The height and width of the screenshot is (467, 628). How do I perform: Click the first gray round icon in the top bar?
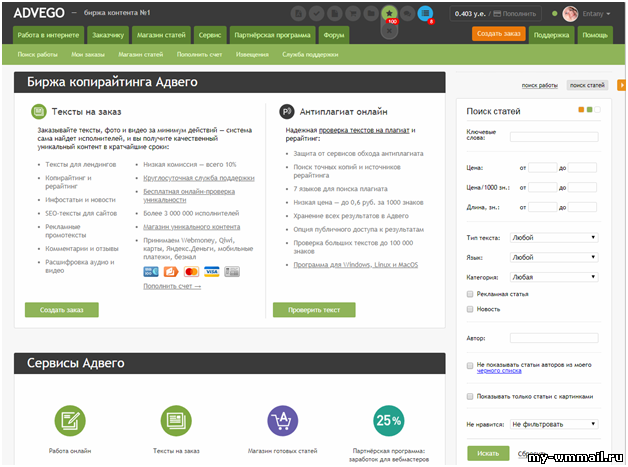[298, 14]
